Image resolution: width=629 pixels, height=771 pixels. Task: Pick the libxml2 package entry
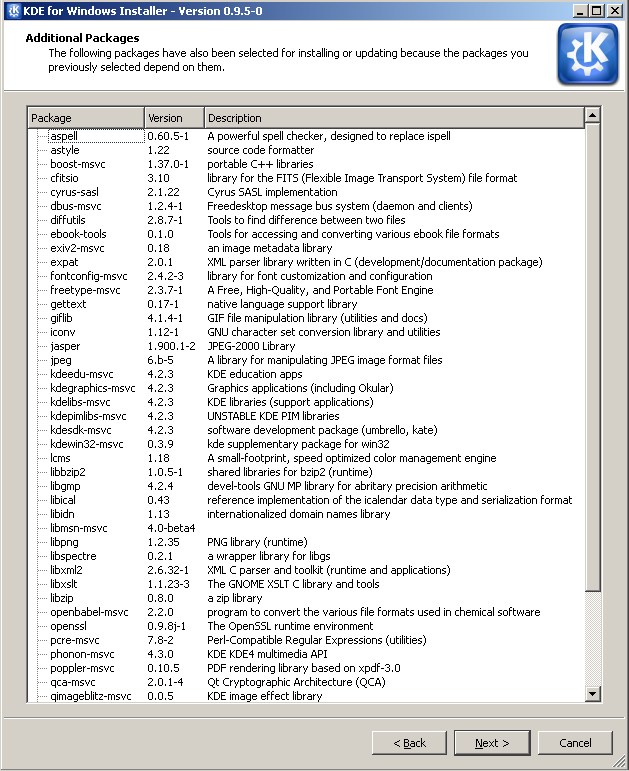pos(66,570)
